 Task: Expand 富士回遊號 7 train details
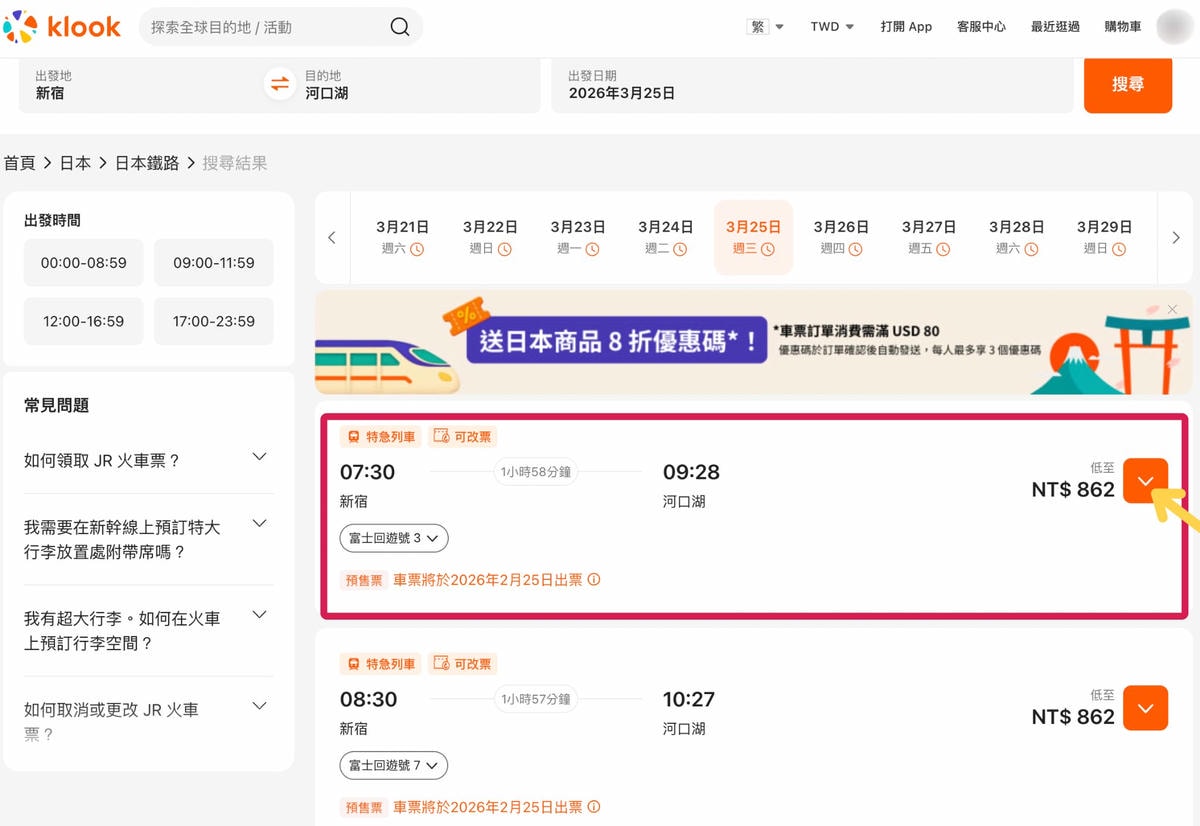point(394,766)
